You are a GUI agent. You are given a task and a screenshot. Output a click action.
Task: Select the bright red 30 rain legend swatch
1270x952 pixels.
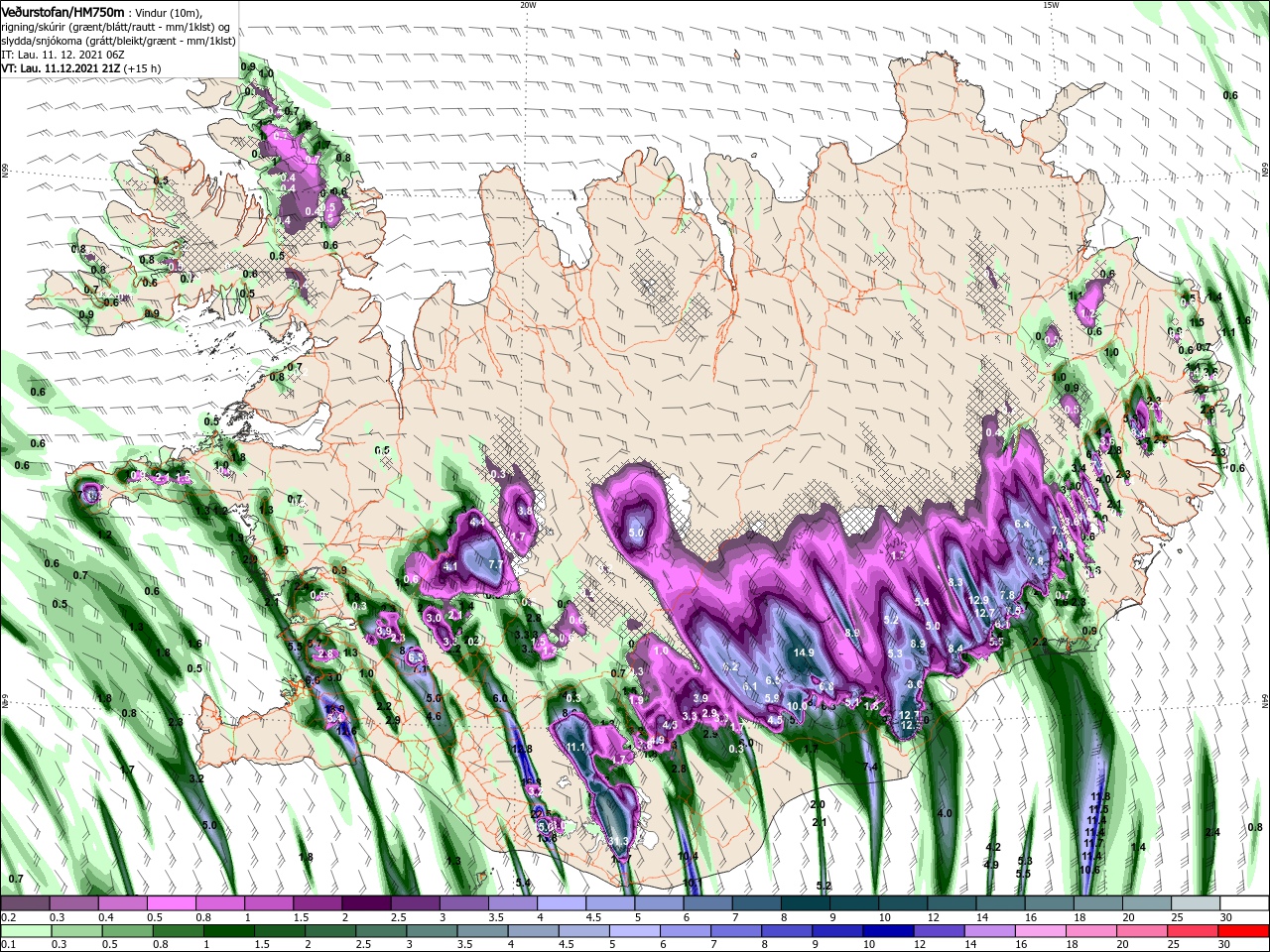(1245, 931)
